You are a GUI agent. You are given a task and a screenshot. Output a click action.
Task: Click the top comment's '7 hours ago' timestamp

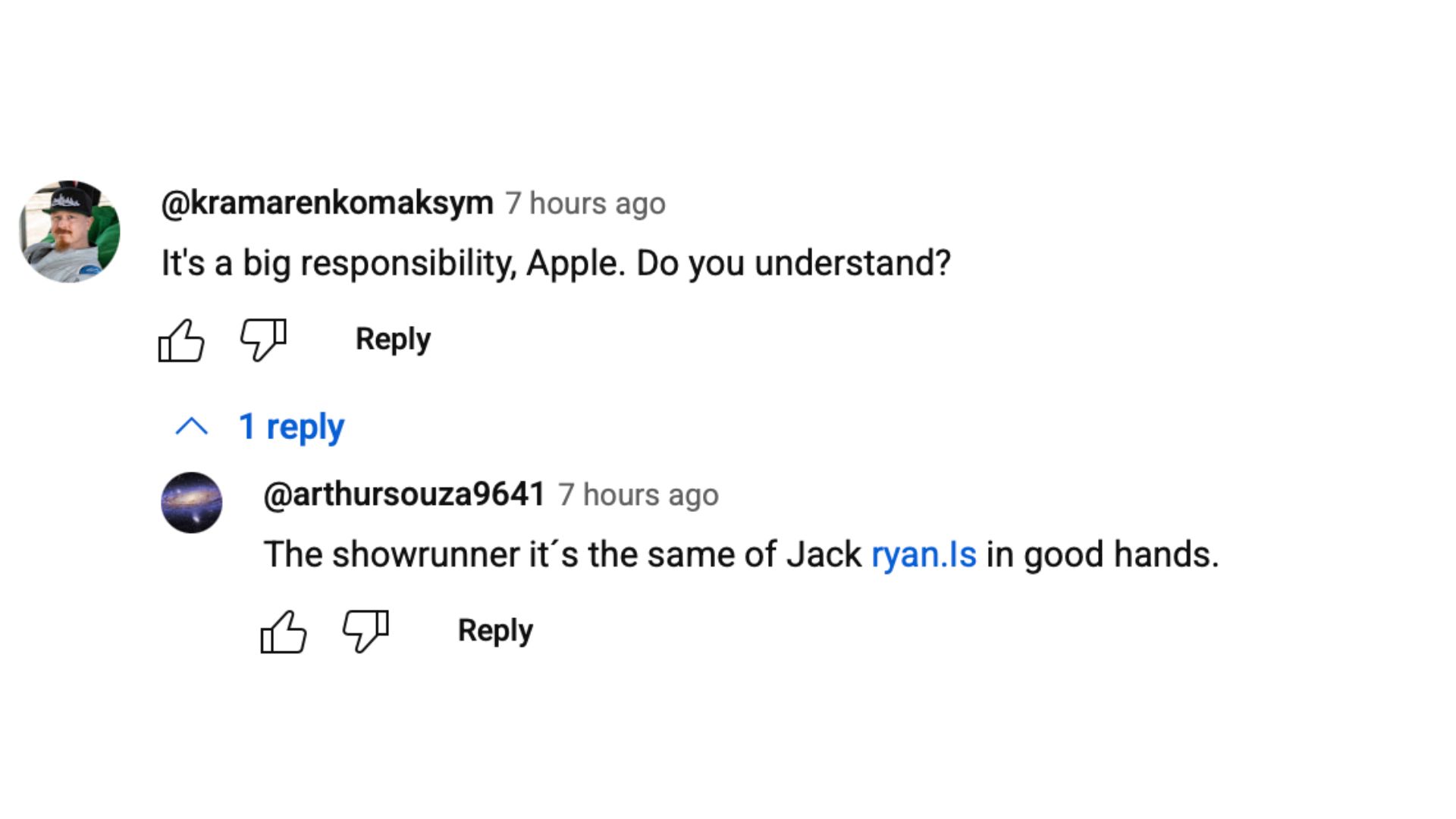585,204
